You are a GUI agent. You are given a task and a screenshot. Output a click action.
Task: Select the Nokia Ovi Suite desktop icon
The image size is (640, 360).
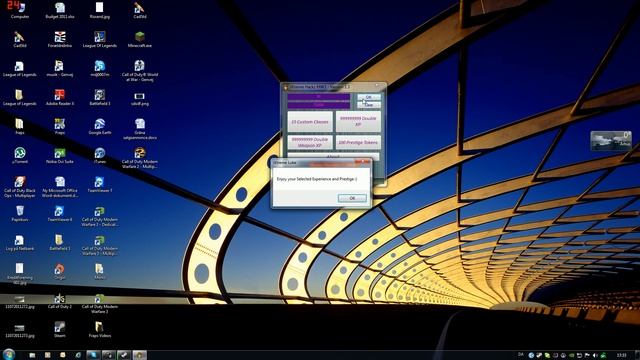click(60, 156)
